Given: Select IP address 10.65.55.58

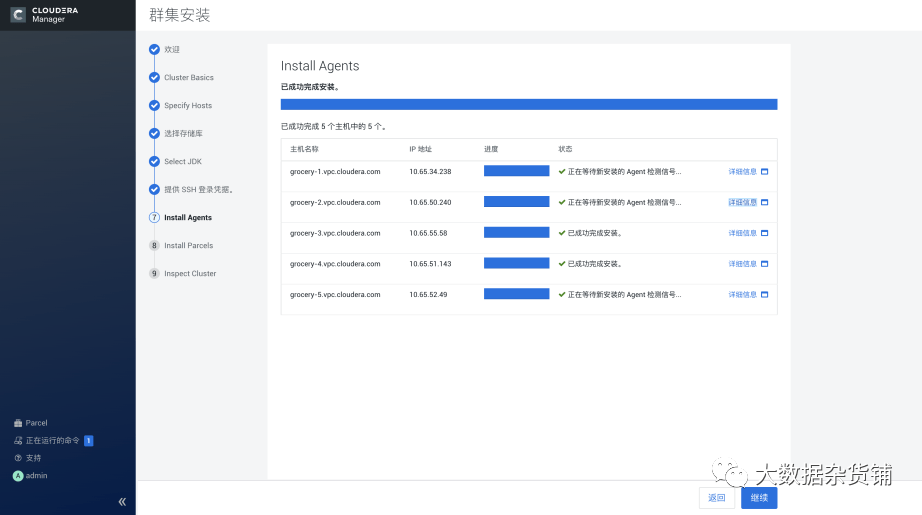Looking at the screenshot, I should point(428,233).
